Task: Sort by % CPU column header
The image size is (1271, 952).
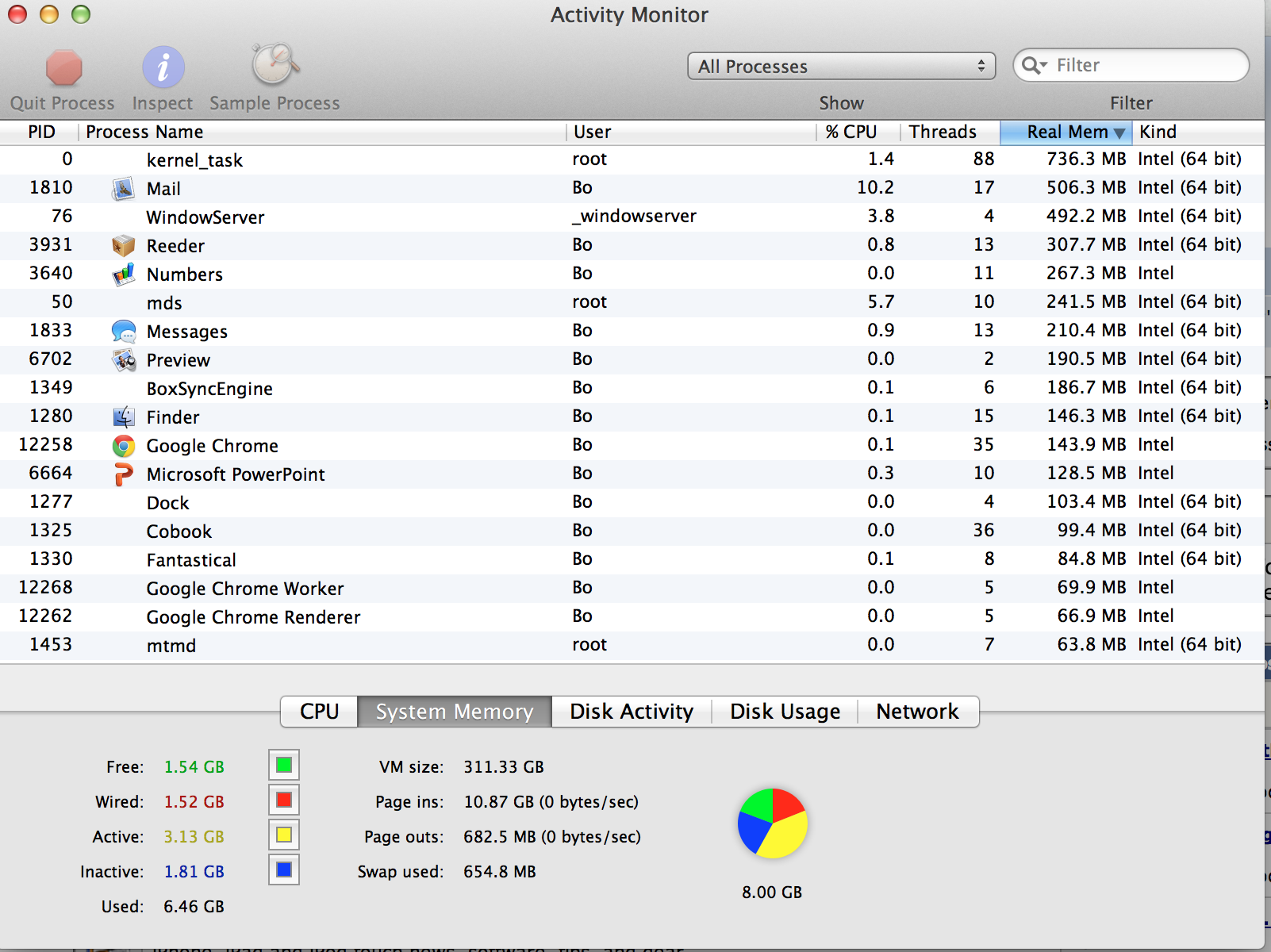Action: point(858,132)
